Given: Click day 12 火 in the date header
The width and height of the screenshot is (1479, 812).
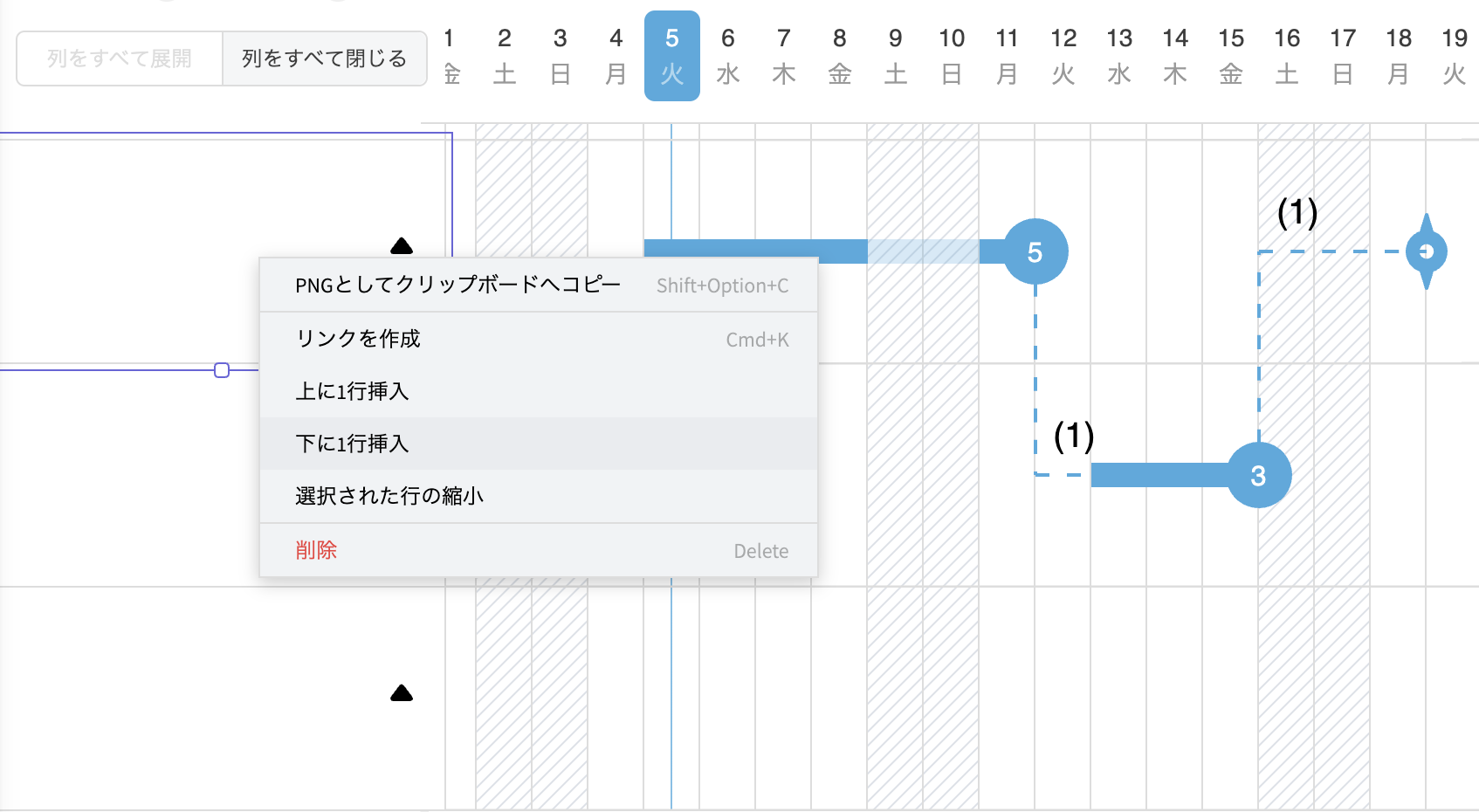Looking at the screenshot, I should 1063,56.
